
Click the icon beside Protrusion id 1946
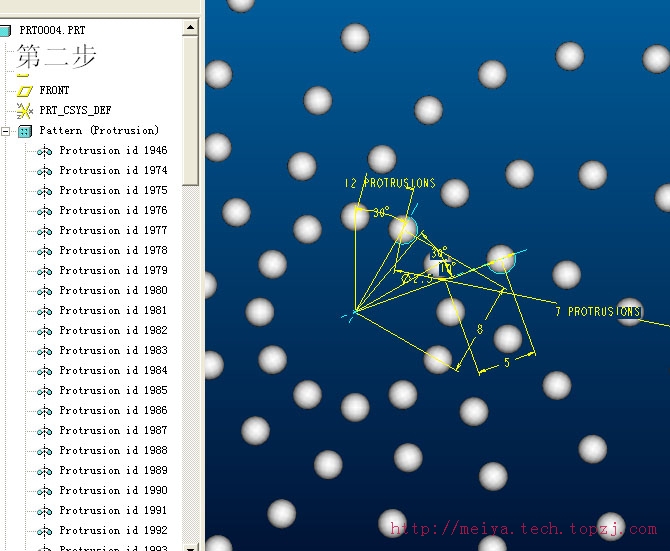[x=44, y=151]
